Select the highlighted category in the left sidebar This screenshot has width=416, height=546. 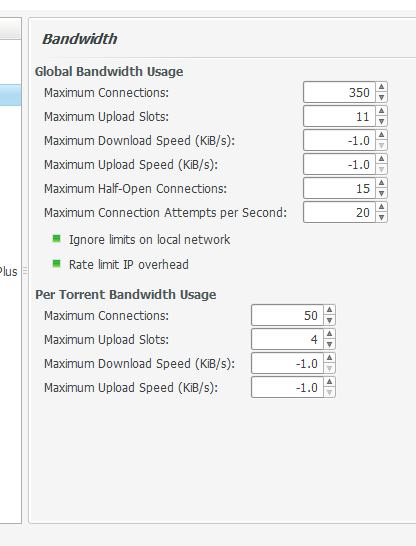pos(10,95)
